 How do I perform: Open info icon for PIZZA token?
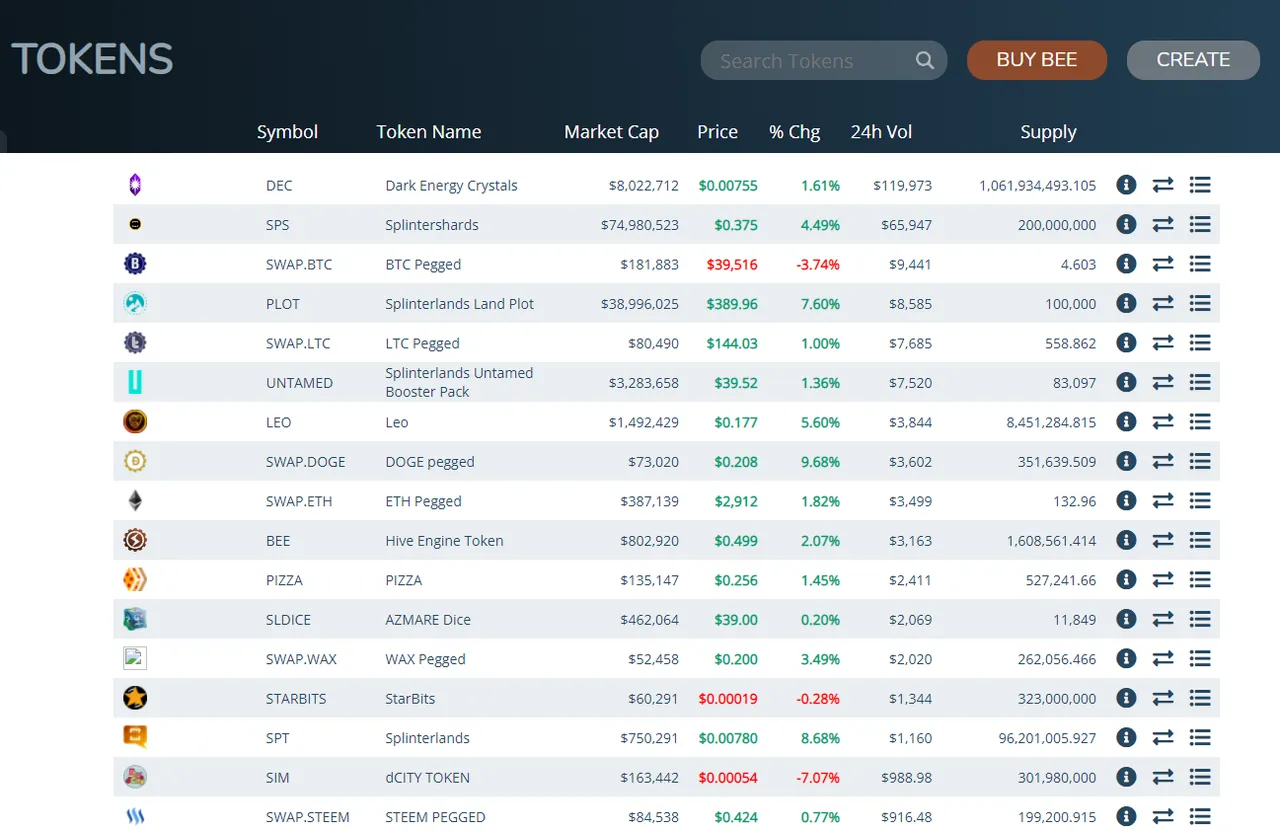click(x=1126, y=580)
